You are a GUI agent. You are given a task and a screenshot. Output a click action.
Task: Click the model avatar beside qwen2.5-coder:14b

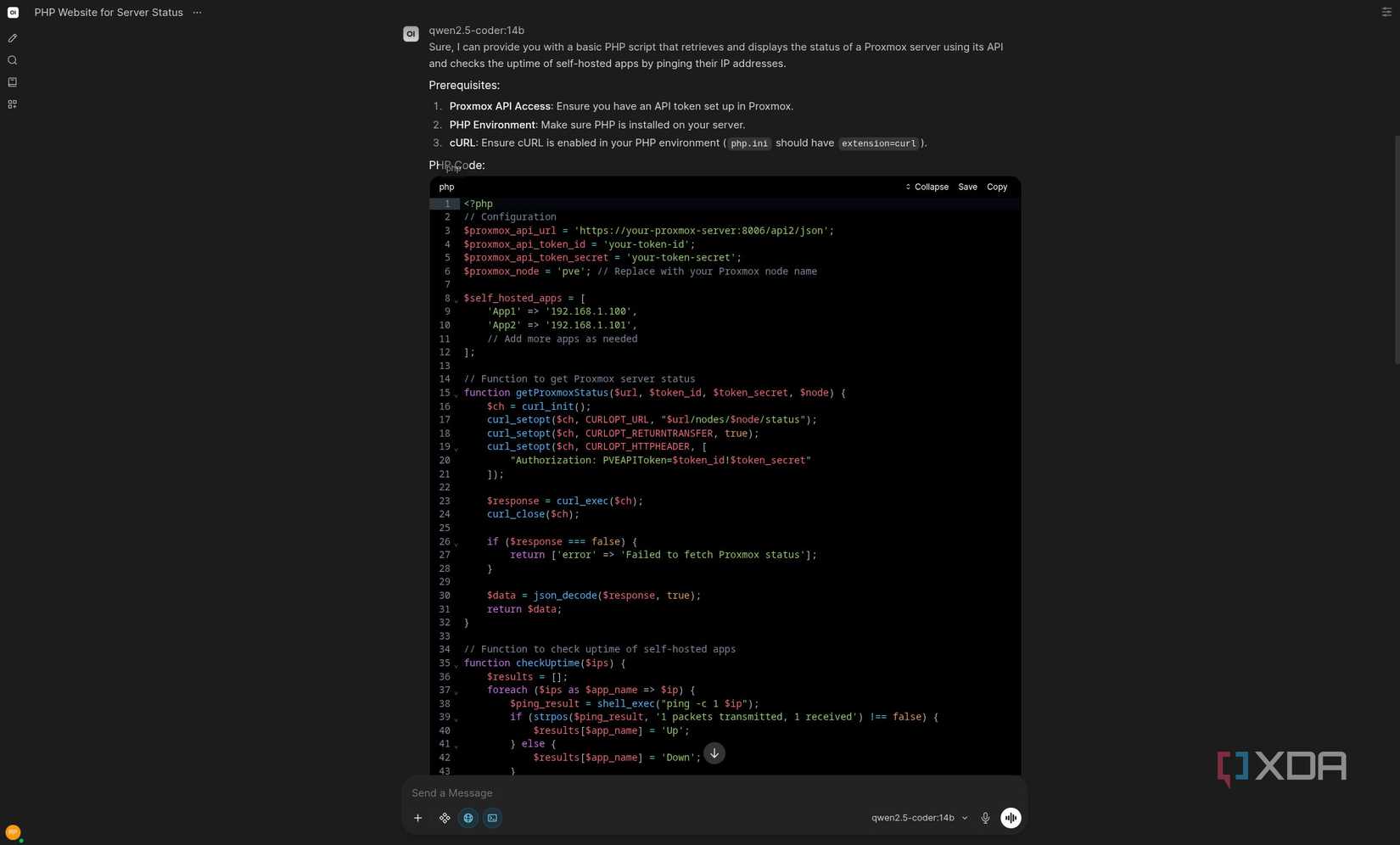point(411,34)
